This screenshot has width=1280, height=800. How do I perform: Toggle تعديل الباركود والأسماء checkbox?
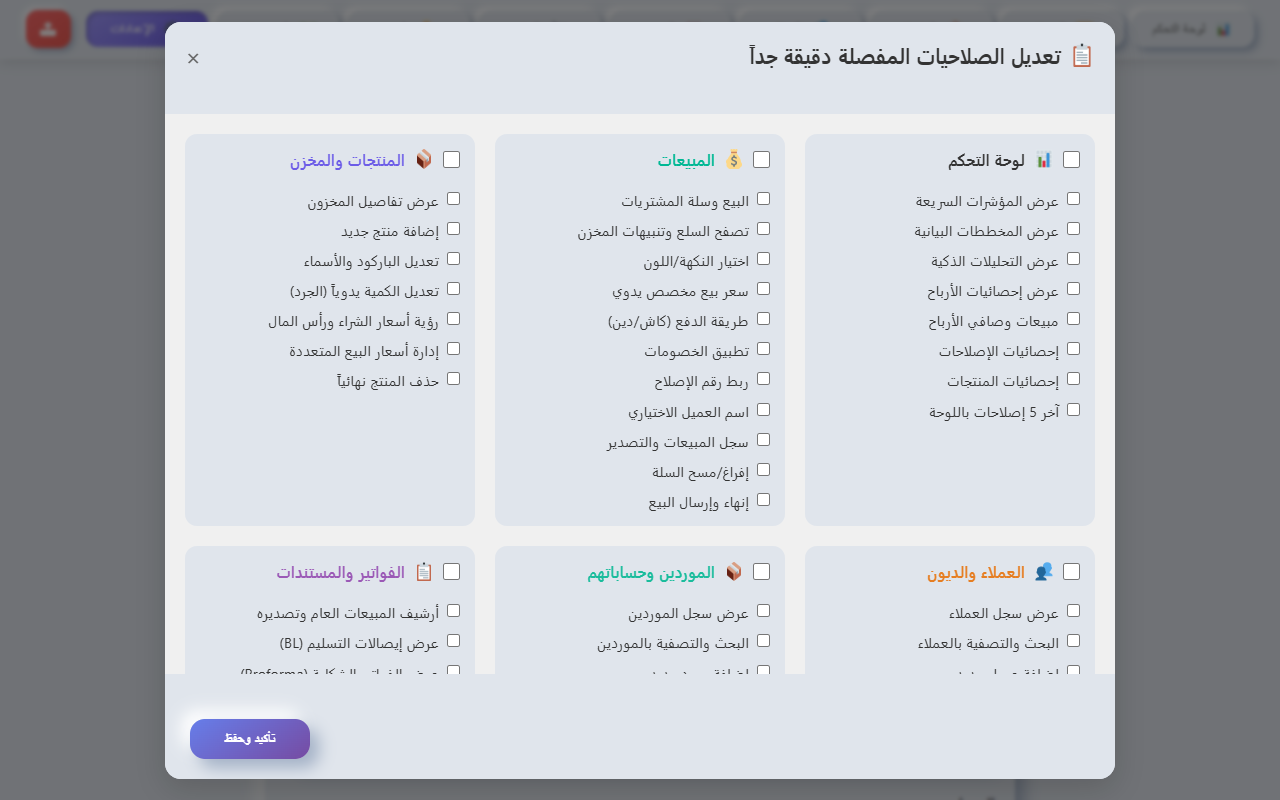[453, 259]
